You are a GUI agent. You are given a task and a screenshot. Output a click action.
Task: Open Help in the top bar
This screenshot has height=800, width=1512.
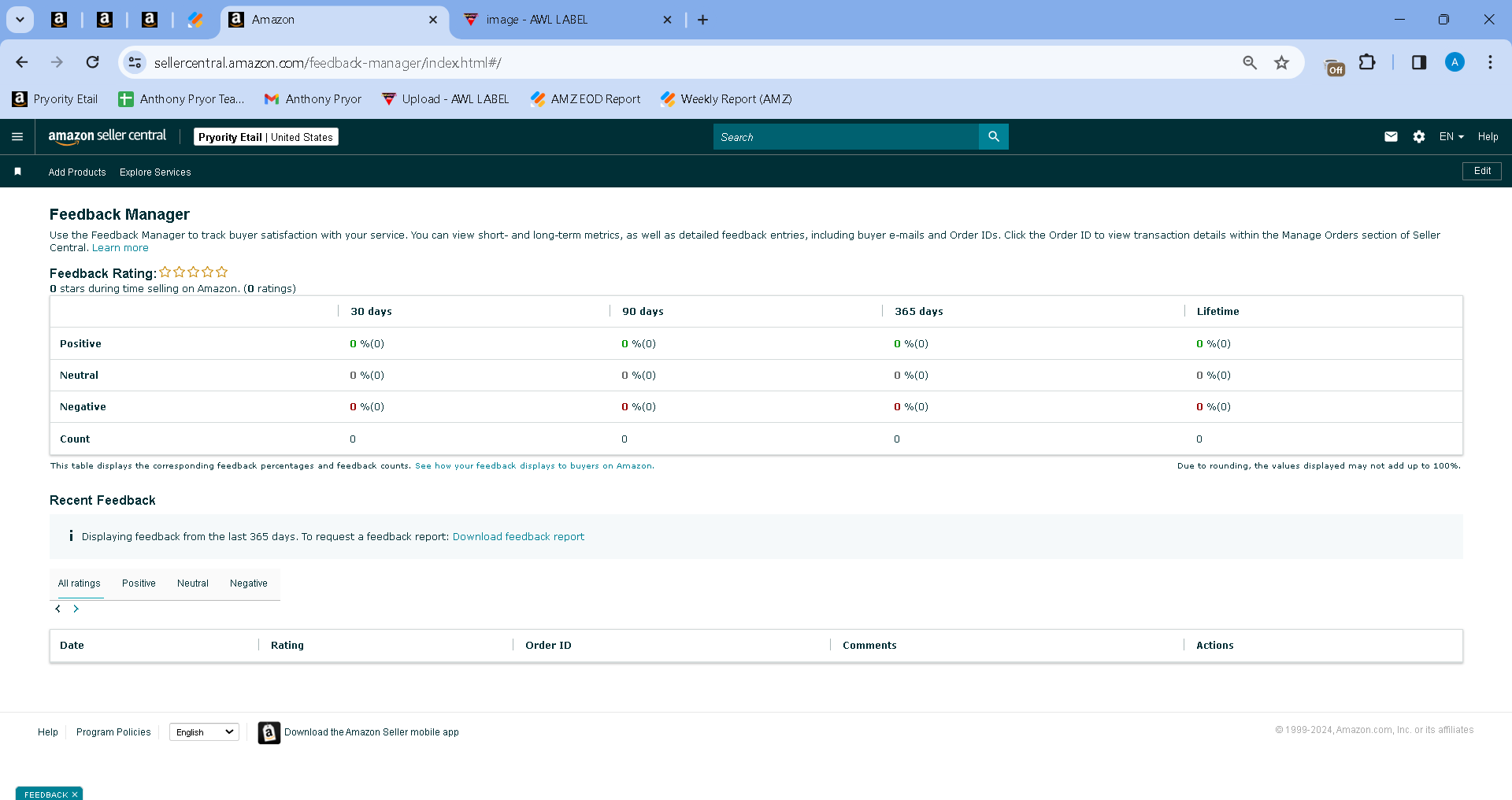[x=1488, y=137]
